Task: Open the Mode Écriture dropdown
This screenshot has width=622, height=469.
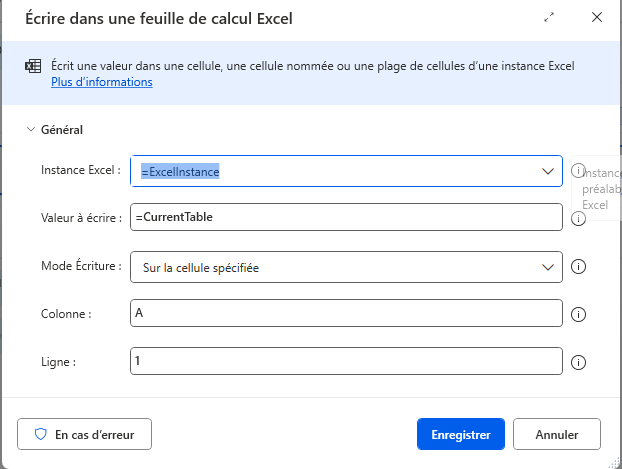Action: (548, 267)
